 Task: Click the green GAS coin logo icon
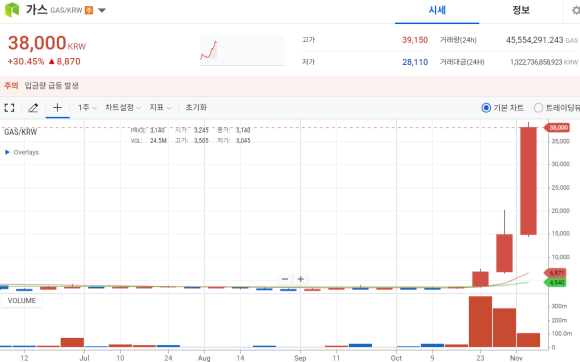click(x=12, y=10)
